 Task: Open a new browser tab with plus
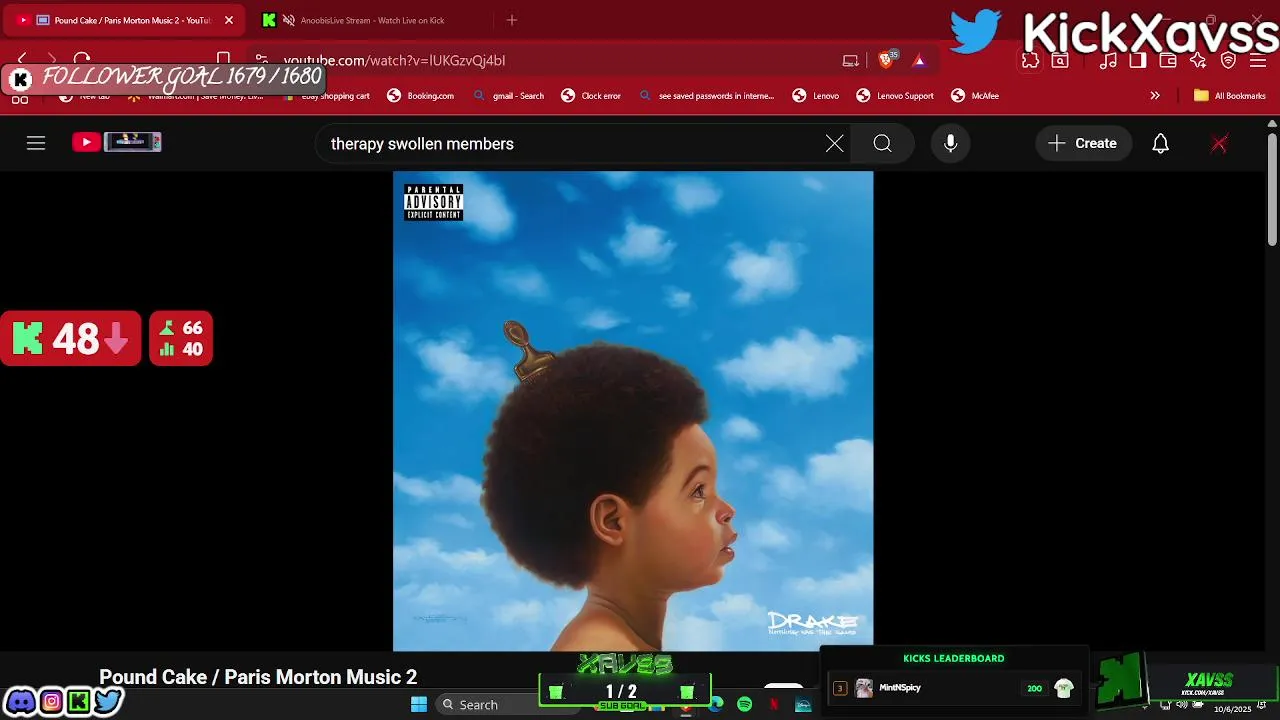tap(512, 20)
